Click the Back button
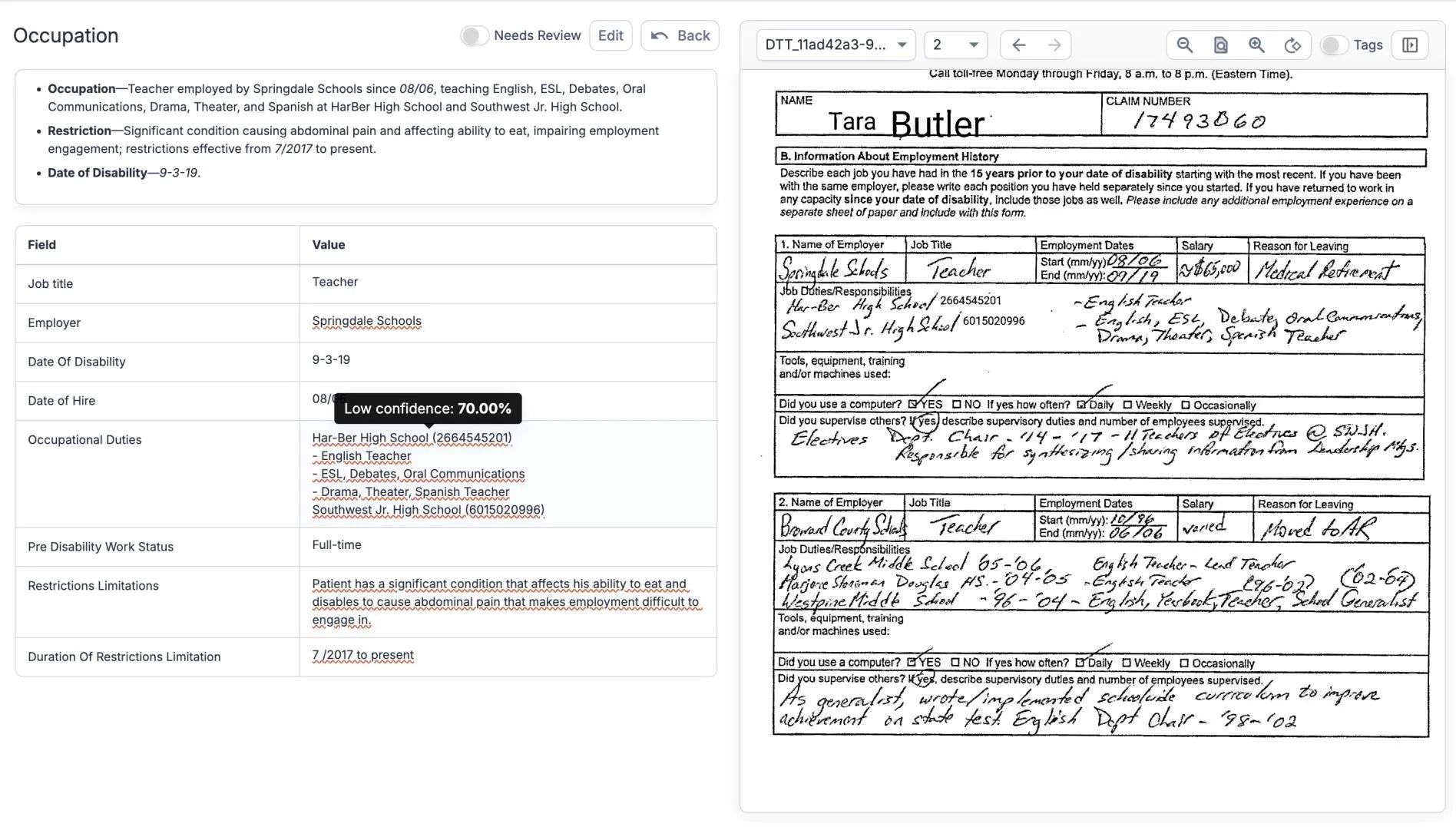 [680, 35]
